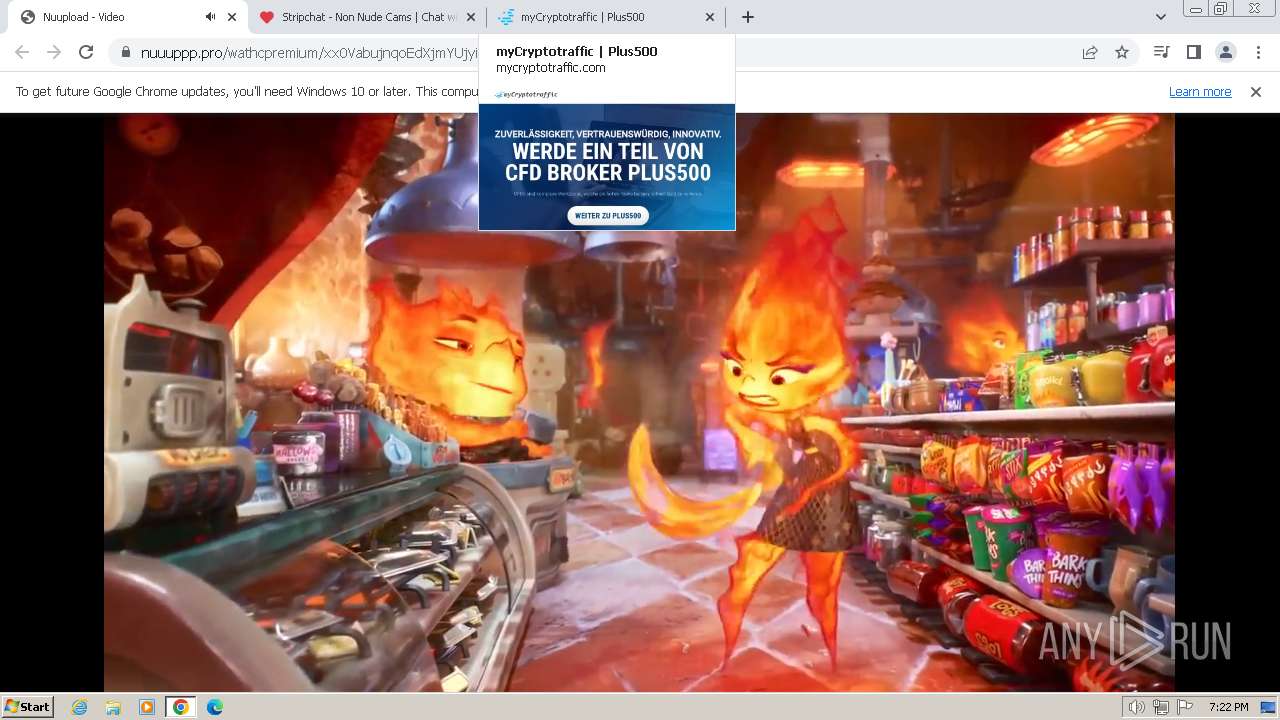The height and width of the screenshot is (720, 1280).
Task: Toggle the browser side panel
Action: coord(1193,52)
